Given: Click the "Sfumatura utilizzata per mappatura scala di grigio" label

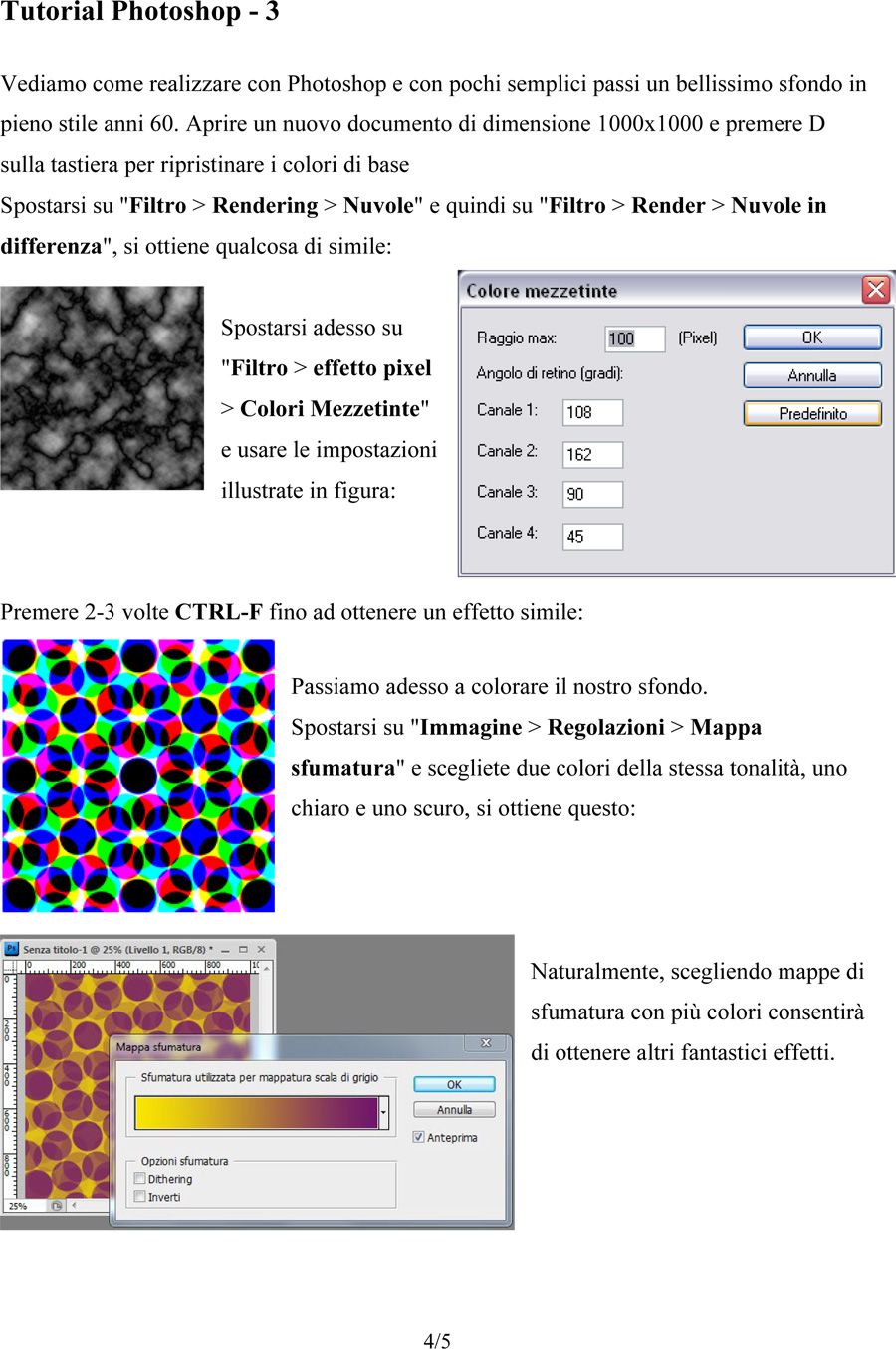Looking at the screenshot, I should click(260, 1077).
